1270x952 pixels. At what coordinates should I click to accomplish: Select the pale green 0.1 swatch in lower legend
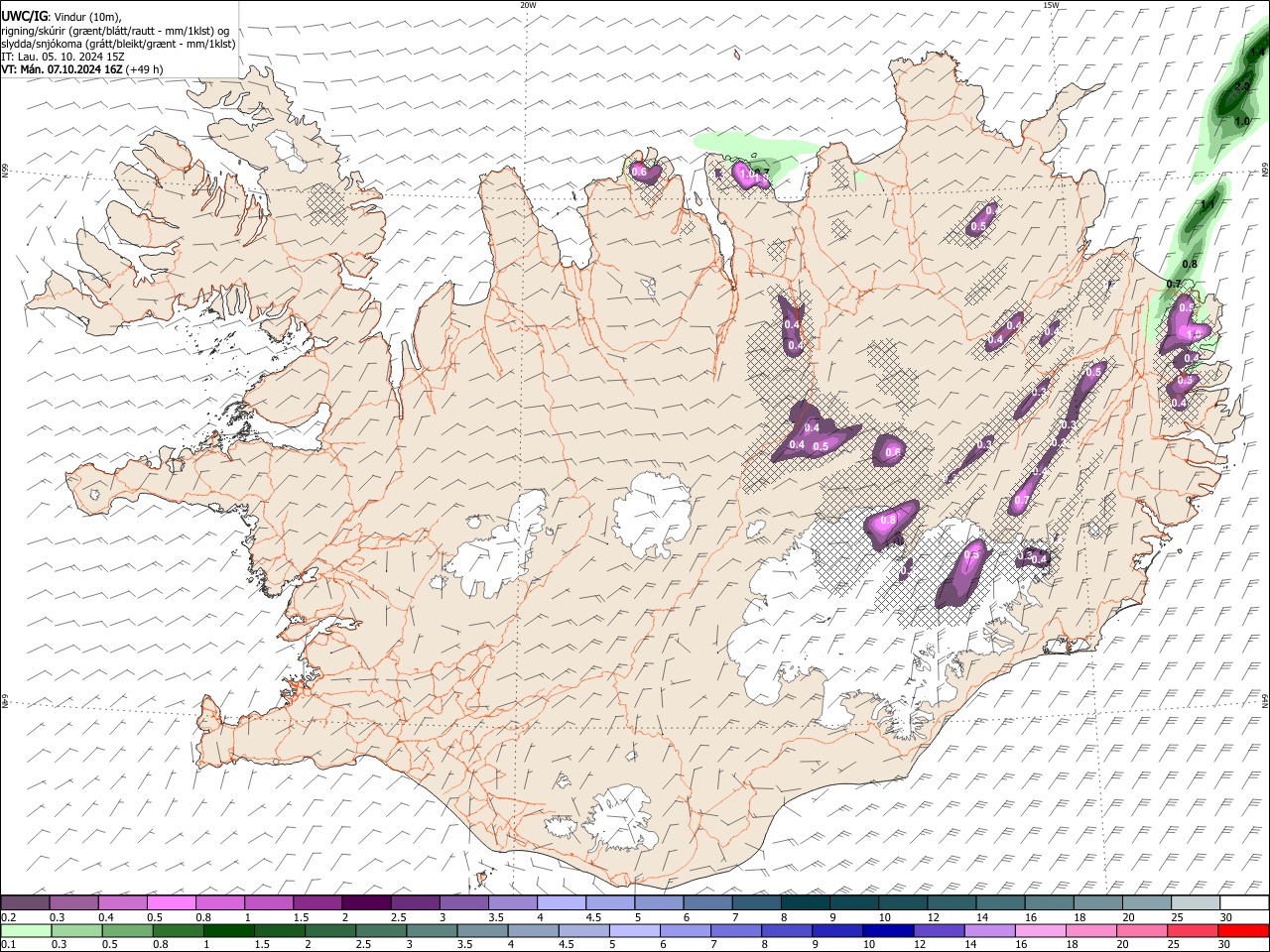[25, 930]
